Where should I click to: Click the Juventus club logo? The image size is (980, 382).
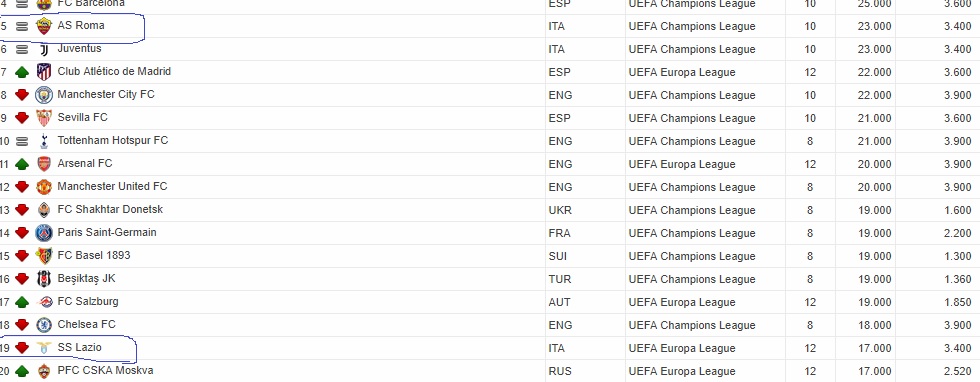tap(44, 49)
